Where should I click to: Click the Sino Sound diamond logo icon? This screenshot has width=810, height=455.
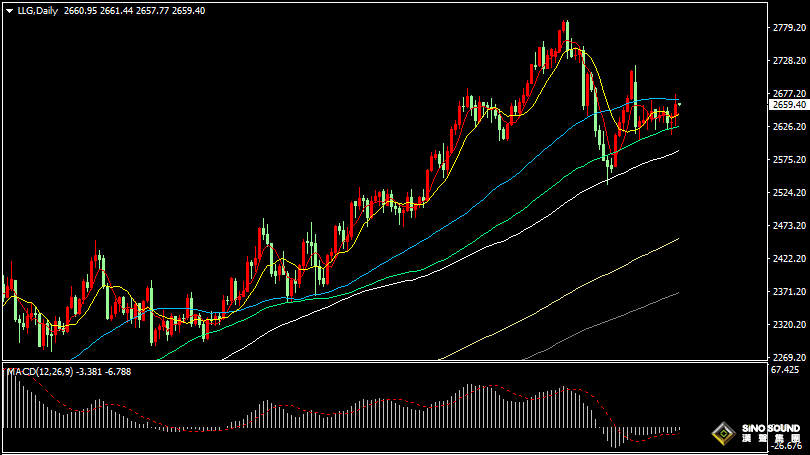(723, 433)
